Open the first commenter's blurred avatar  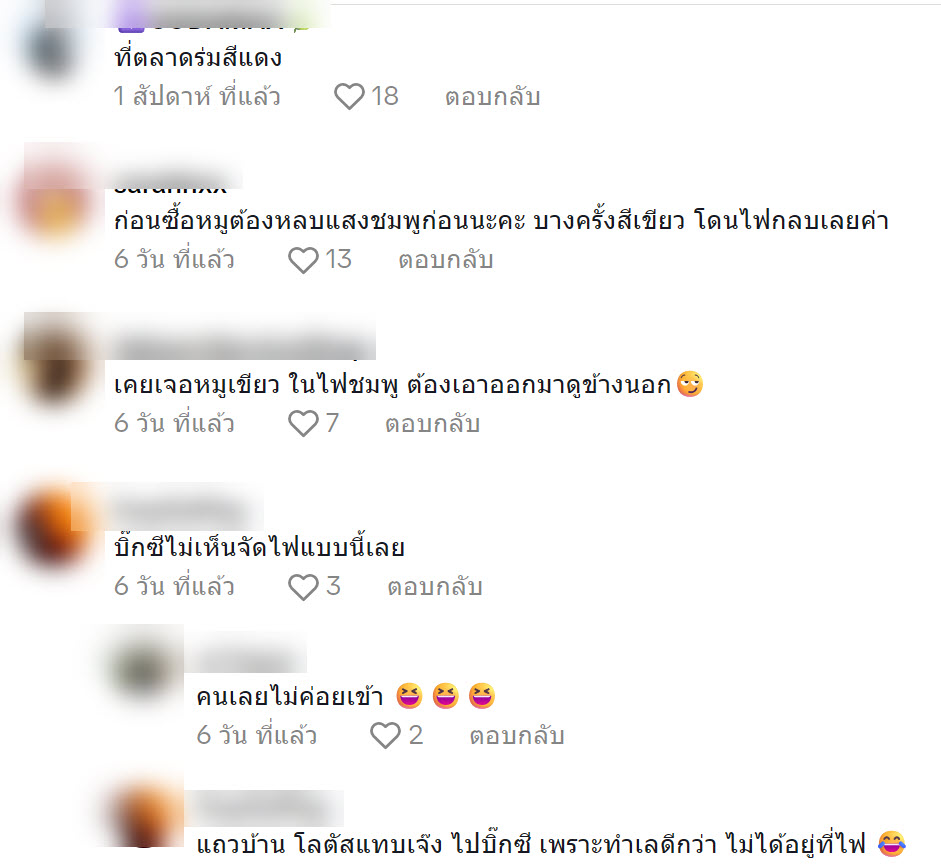(54, 51)
